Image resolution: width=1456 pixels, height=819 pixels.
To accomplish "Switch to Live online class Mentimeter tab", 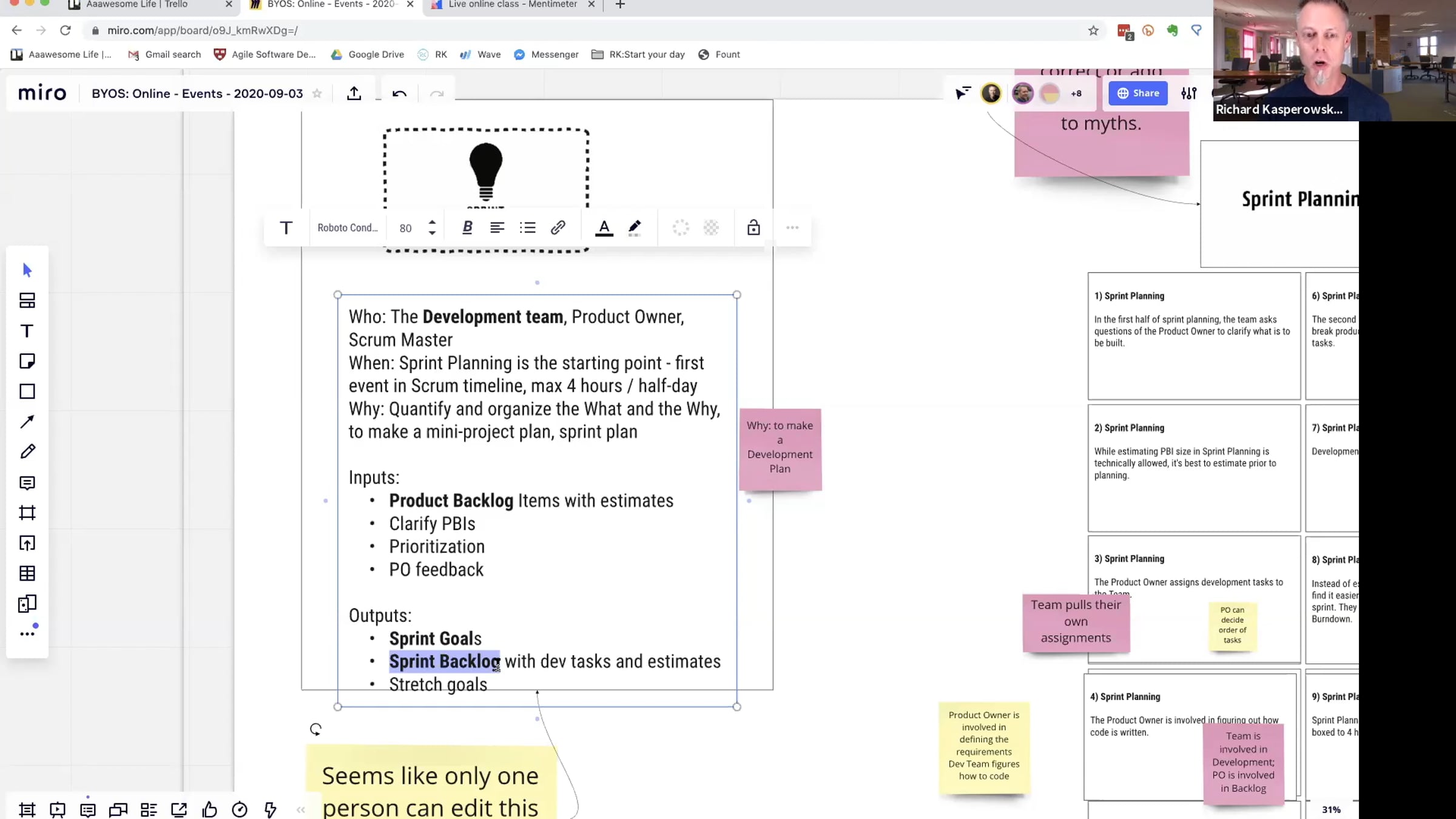I will click(x=512, y=5).
